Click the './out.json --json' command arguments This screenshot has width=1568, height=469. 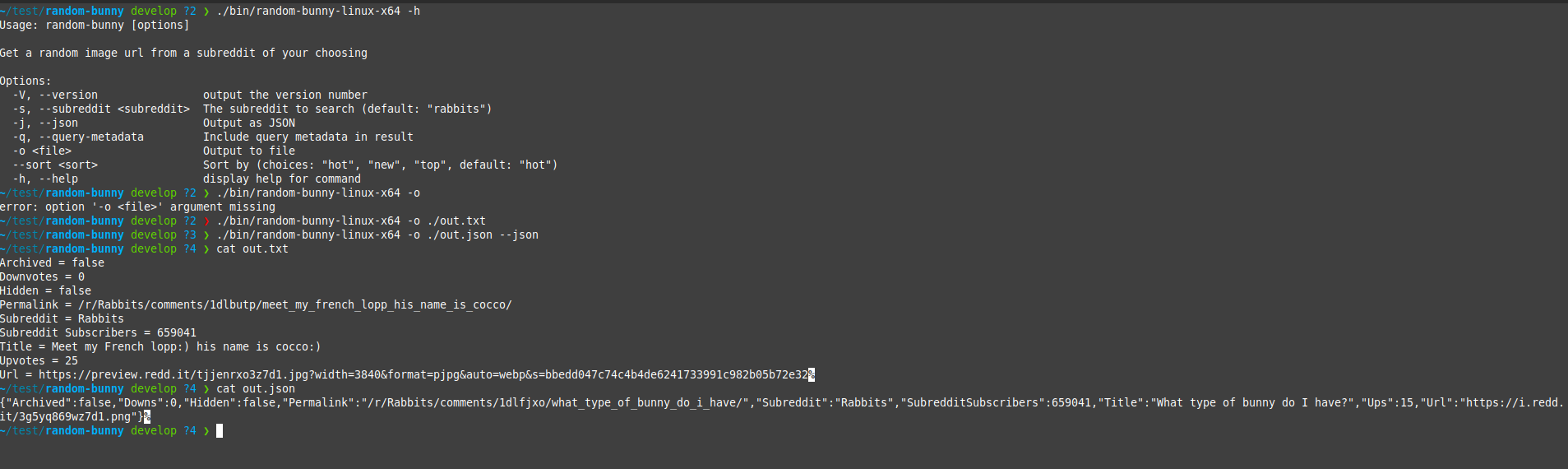(x=483, y=234)
